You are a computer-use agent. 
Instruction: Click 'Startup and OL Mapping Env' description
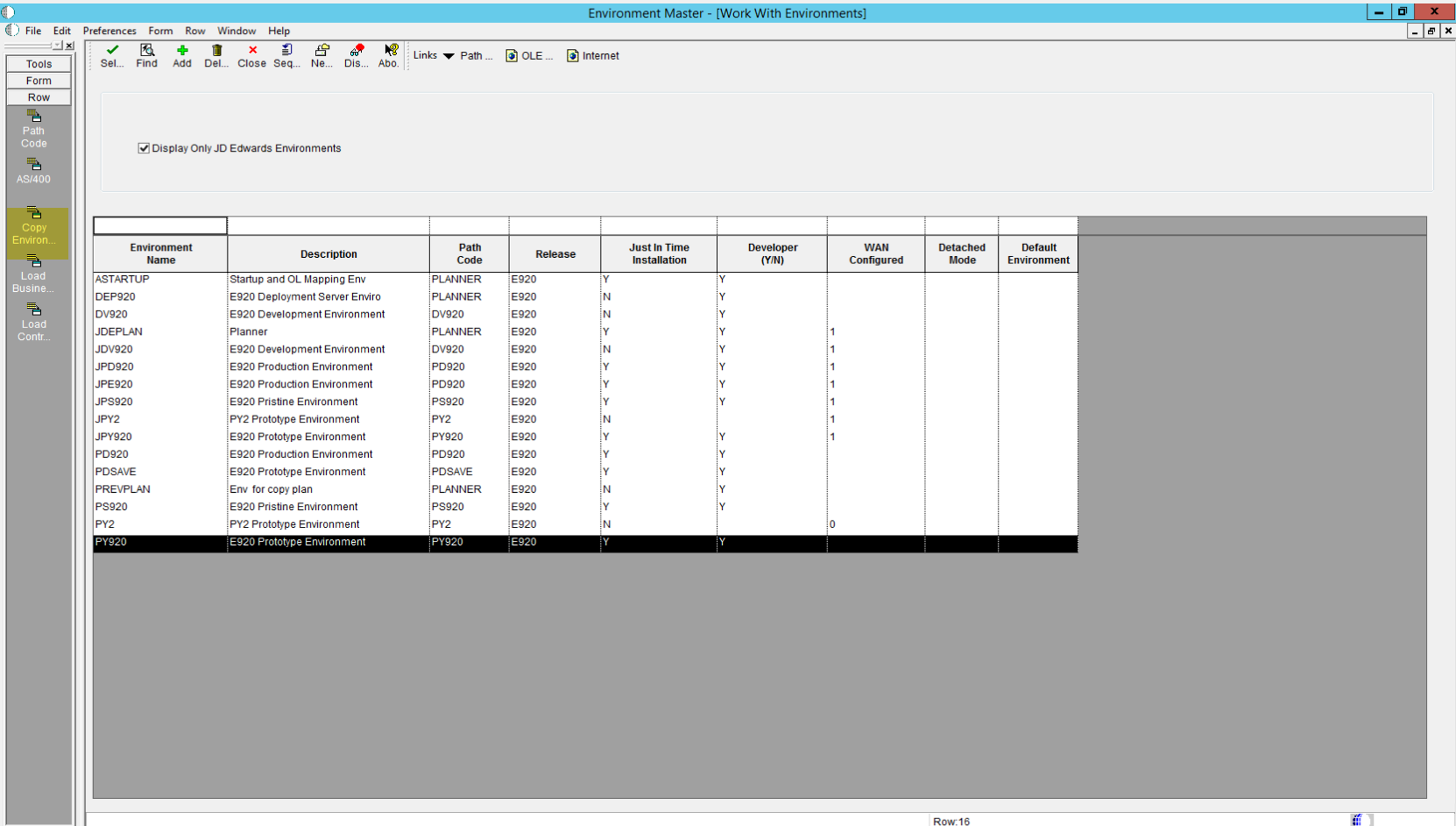pos(297,279)
